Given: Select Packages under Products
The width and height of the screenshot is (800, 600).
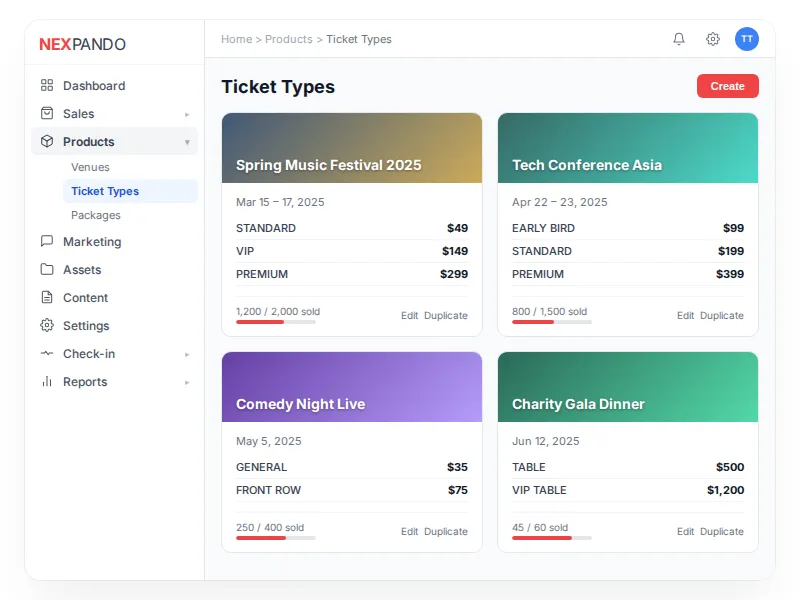Looking at the screenshot, I should pos(130,215).
